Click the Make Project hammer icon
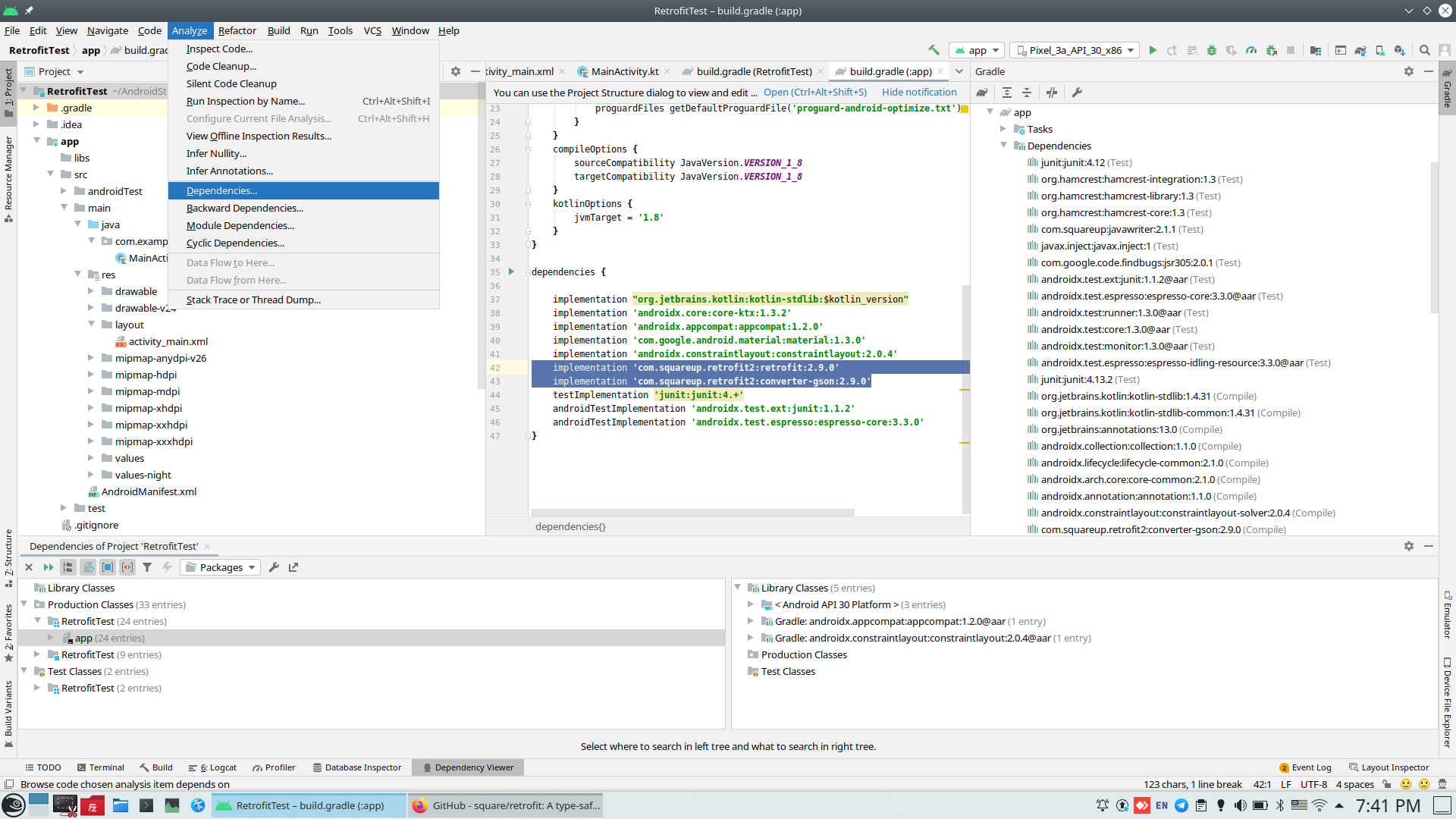 coord(934,50)
